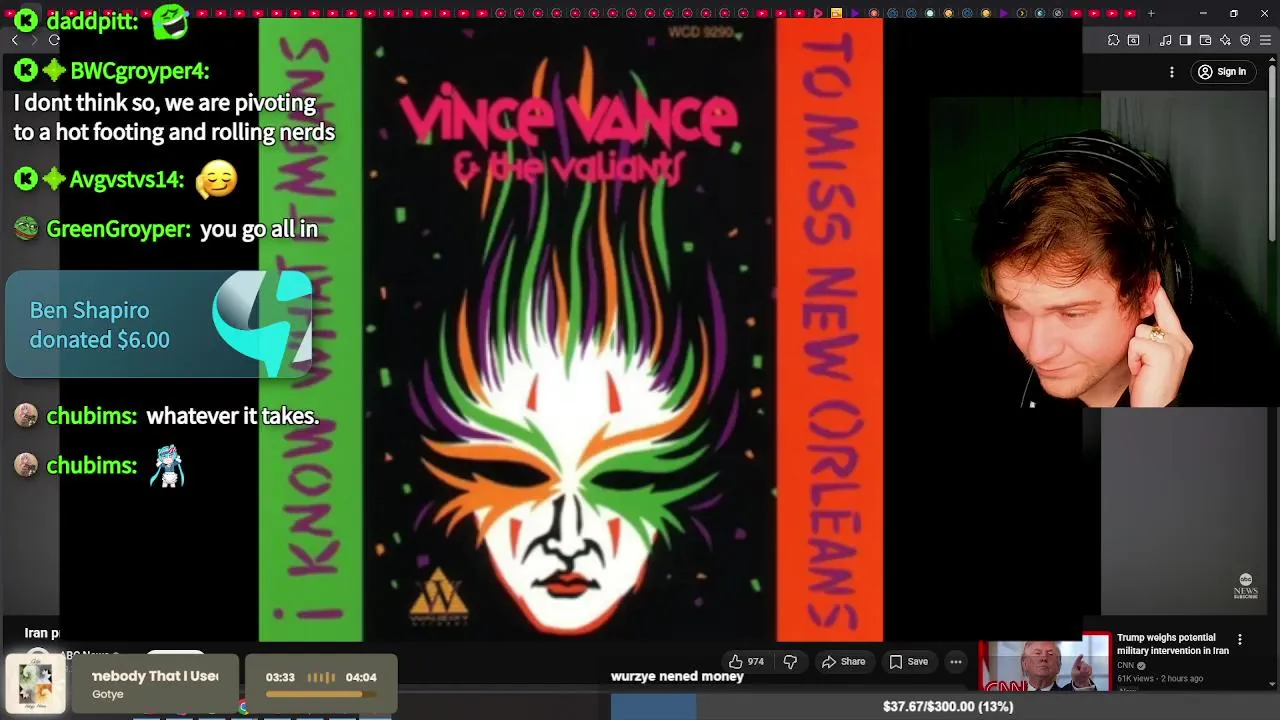Open the VPN shield icon

coord(1245,40)
